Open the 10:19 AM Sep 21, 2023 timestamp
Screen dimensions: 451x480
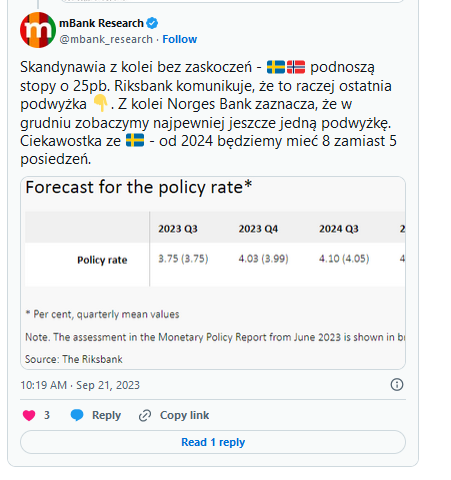tap(80, 385)
